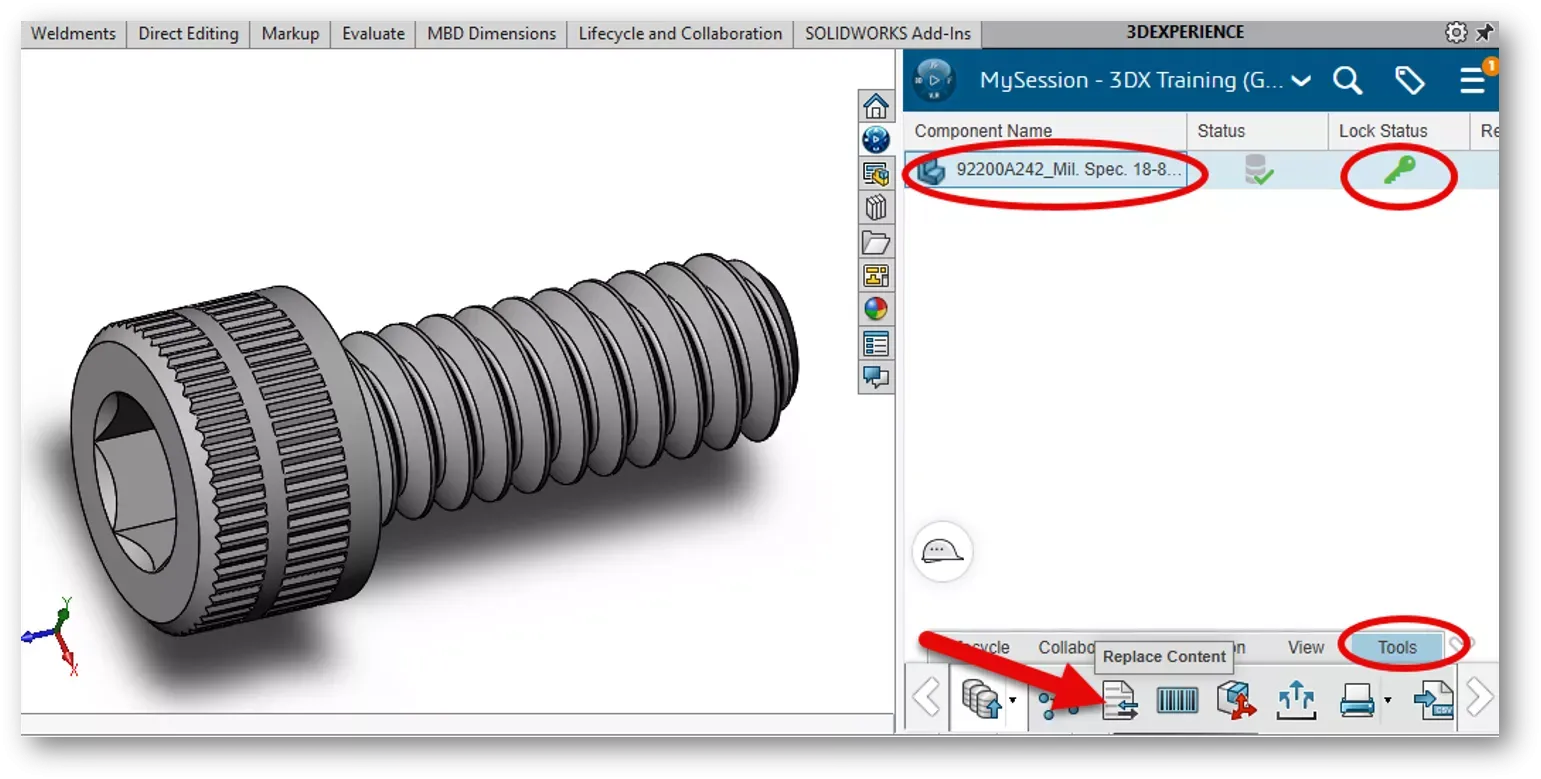Image resolution: width=1541 pixels, height=779 pixels.
Task: Click the part icon beside 92200A242
Action: [x=931, y=171]
